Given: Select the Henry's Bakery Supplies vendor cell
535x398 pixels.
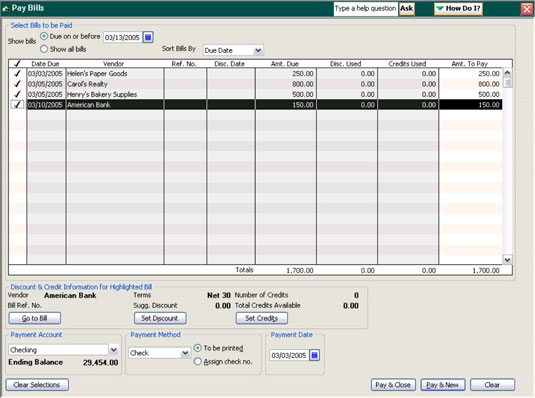Looking at the screenshot, I should [x=115, y=94].
